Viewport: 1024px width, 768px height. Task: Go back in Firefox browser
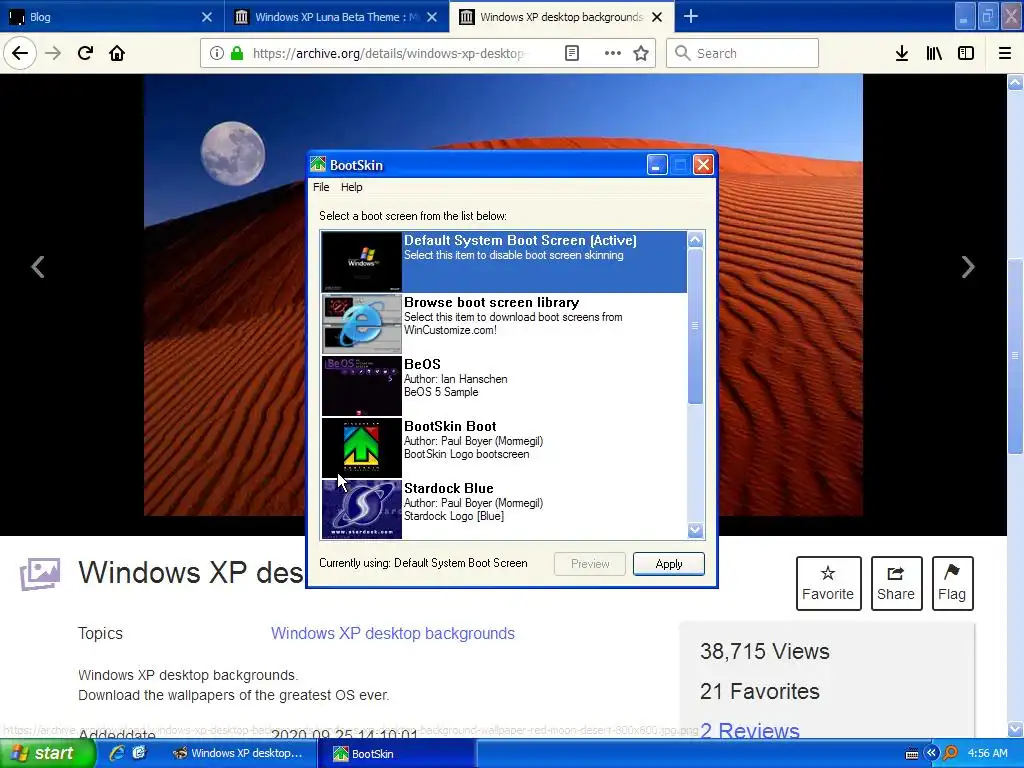coord(20,53)
